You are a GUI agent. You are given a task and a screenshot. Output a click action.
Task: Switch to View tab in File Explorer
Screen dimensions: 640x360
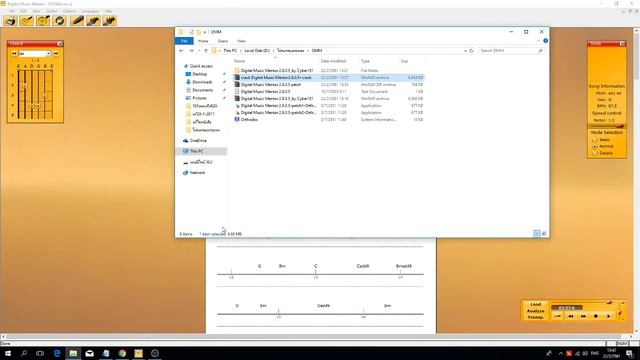tap(242, 41)
